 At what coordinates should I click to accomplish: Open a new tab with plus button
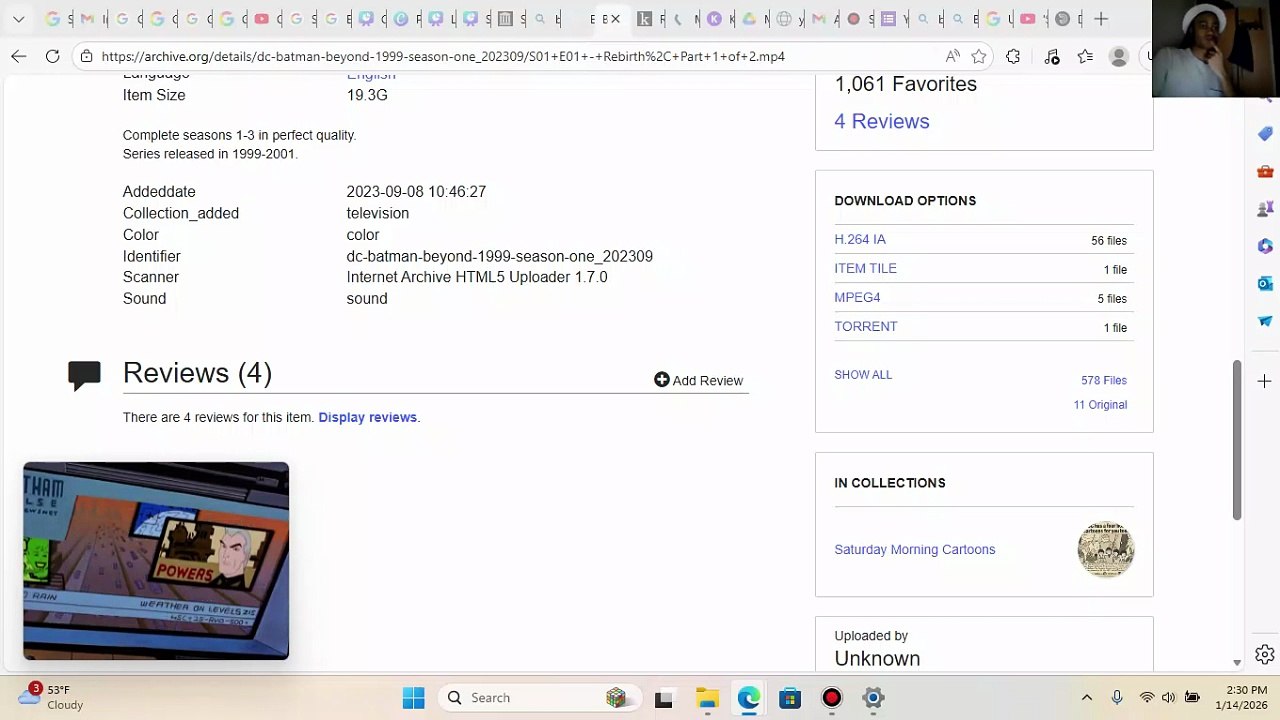[x=1101, y=19]
